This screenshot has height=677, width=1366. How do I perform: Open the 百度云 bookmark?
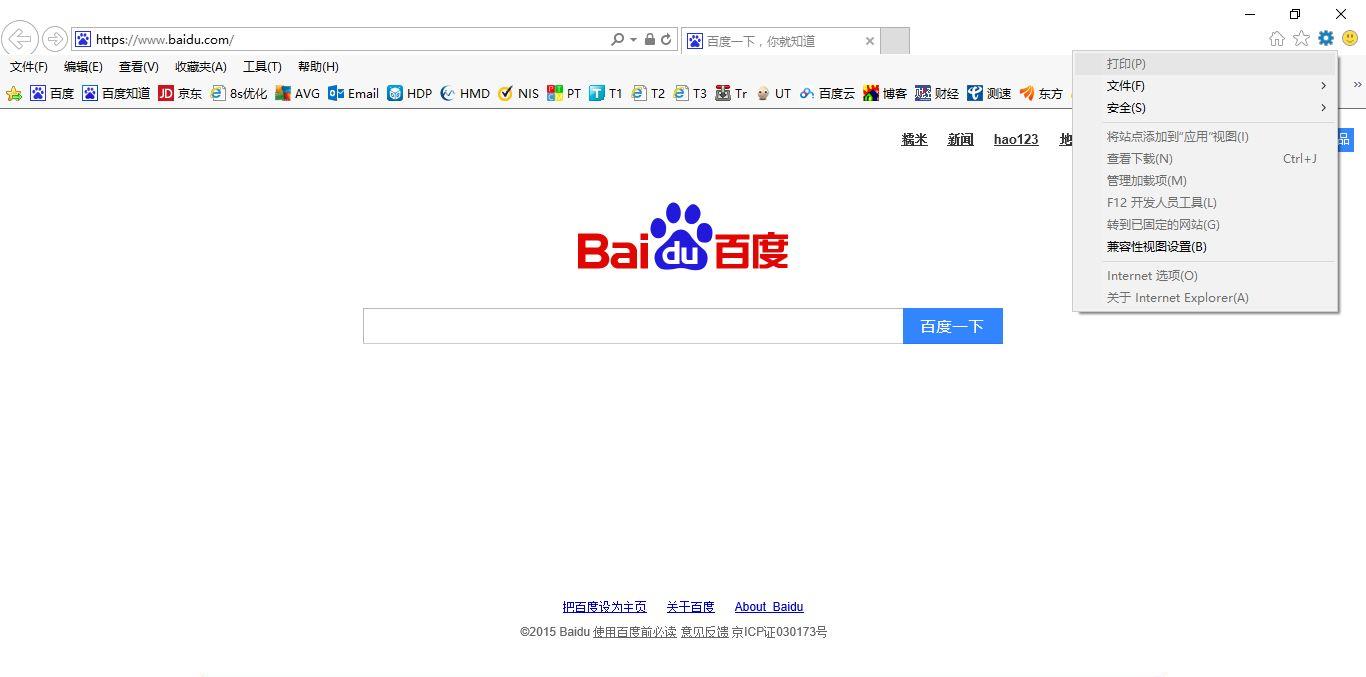[827, 94]
